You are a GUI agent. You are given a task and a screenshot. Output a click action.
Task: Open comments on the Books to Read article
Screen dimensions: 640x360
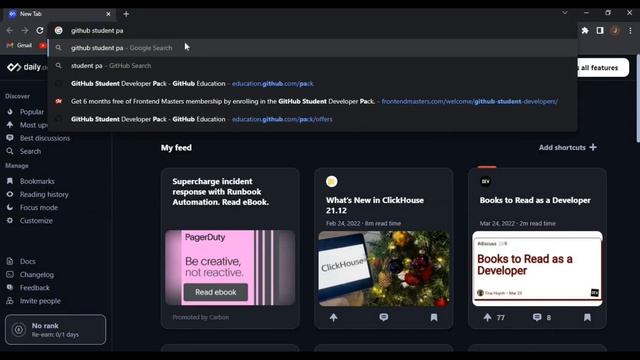[x=537, y=317]
